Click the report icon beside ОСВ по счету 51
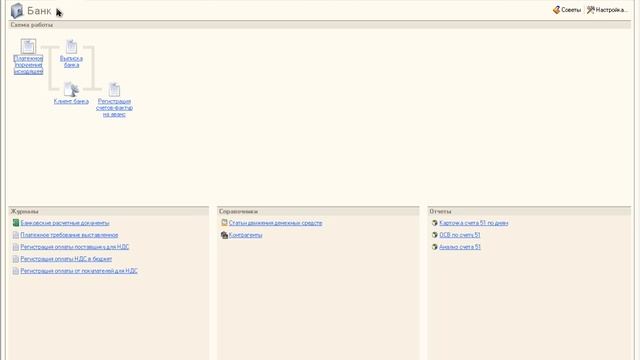640x360 pixels. [435, 235]
